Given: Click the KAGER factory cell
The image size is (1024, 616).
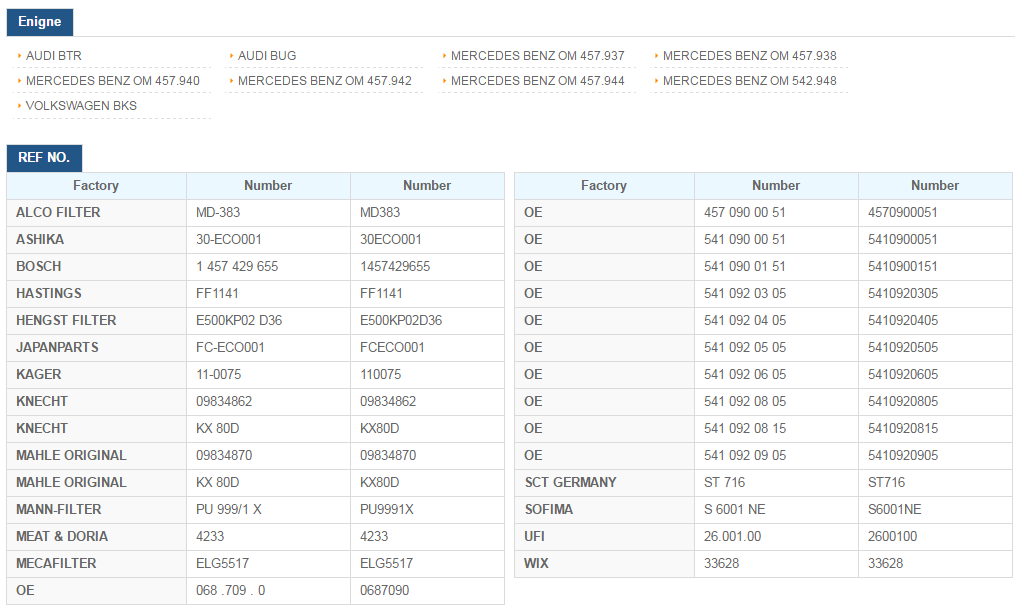Looking at the screenshot, I should point(97,375).
